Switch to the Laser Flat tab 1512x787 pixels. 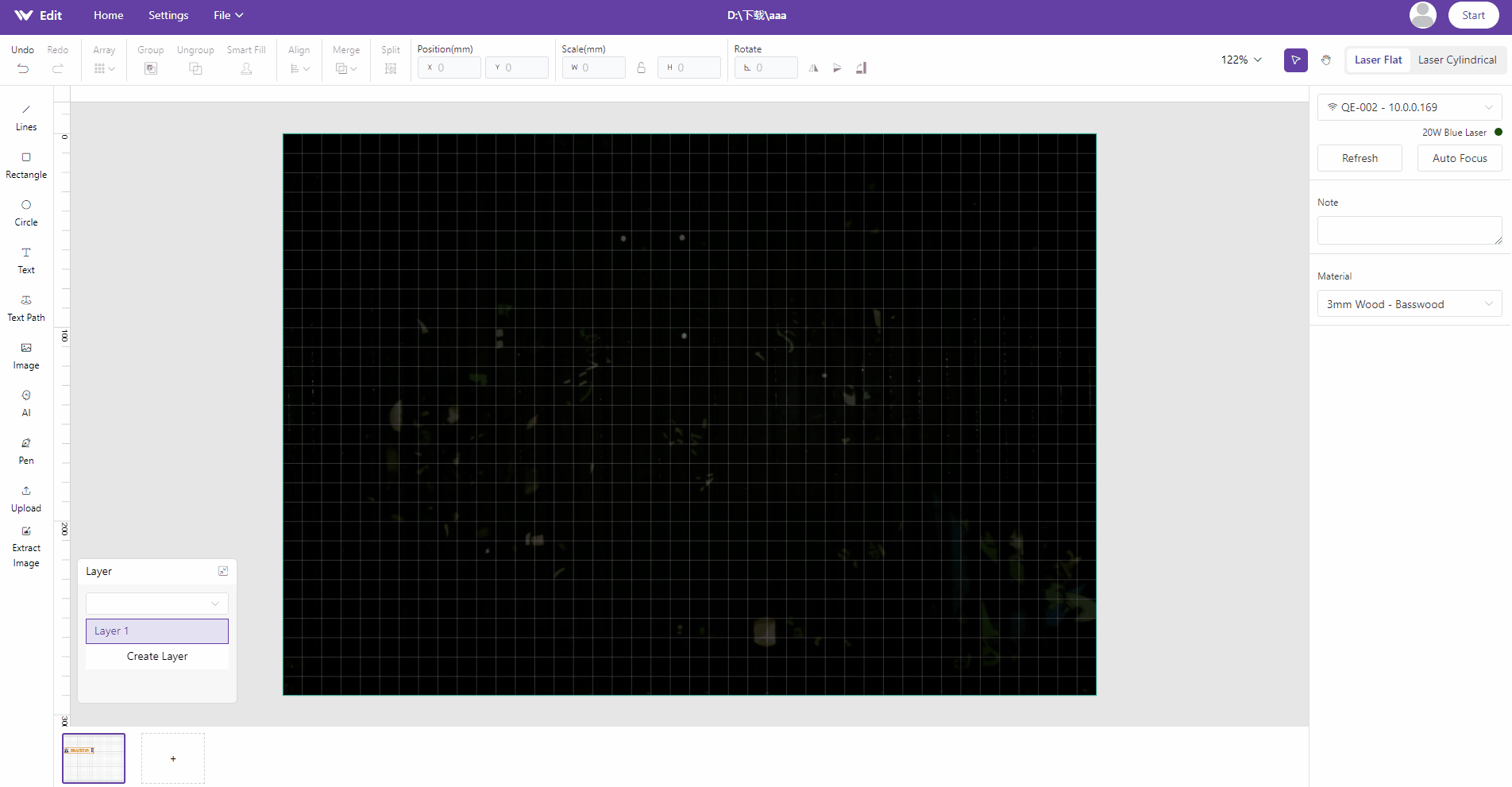(1378, 60)
